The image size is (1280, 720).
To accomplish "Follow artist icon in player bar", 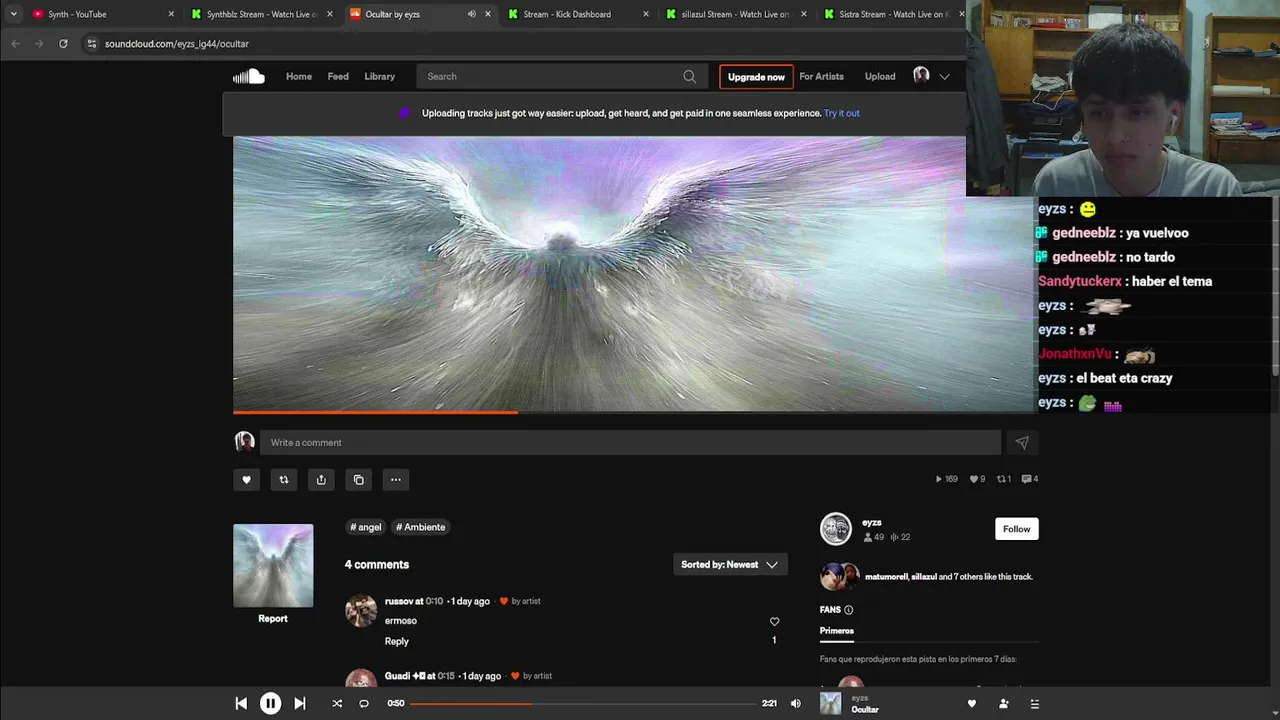I will pos(1003,703).
